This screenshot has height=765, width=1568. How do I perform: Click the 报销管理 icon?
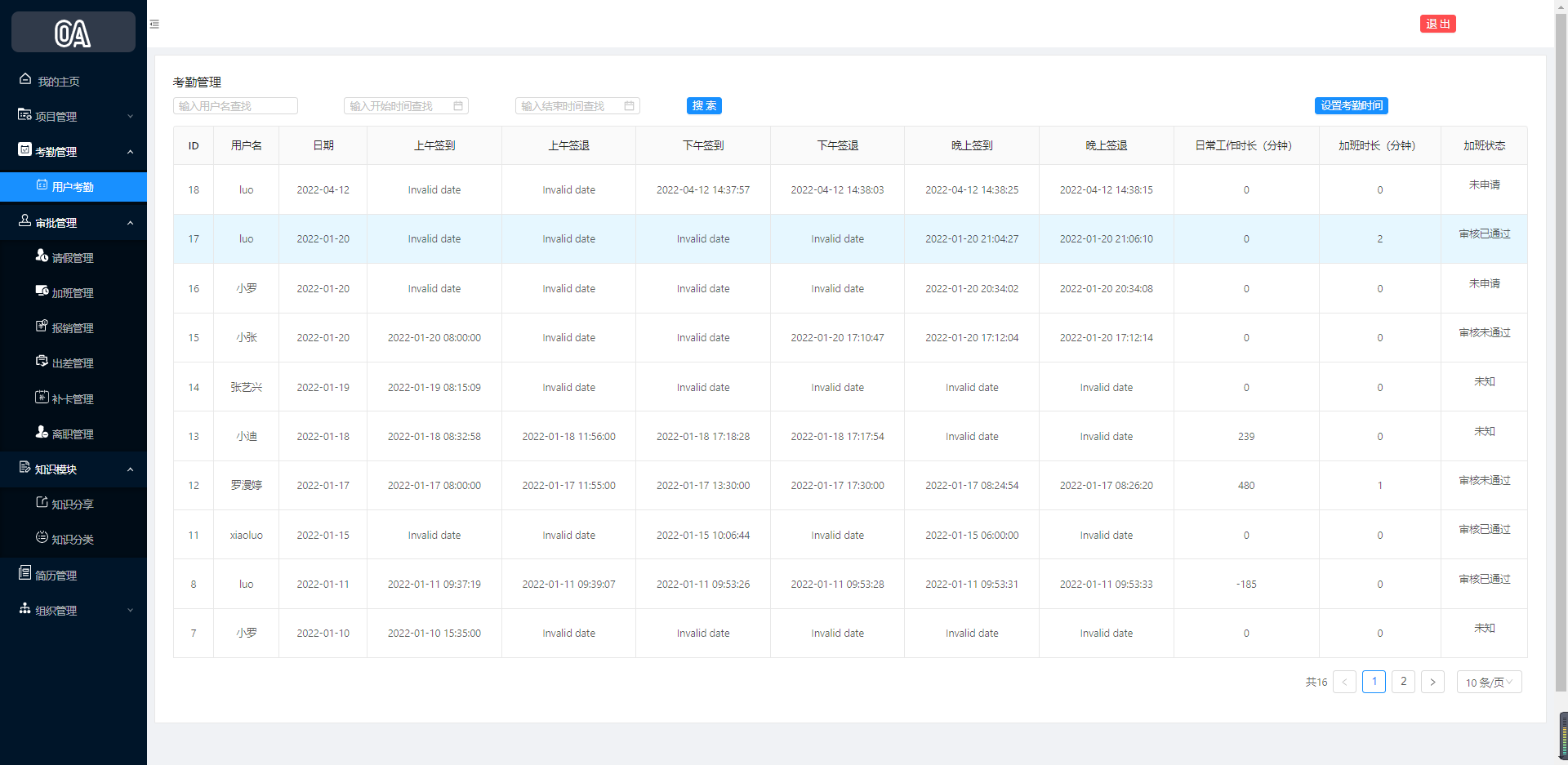click(x=42, y=326)
